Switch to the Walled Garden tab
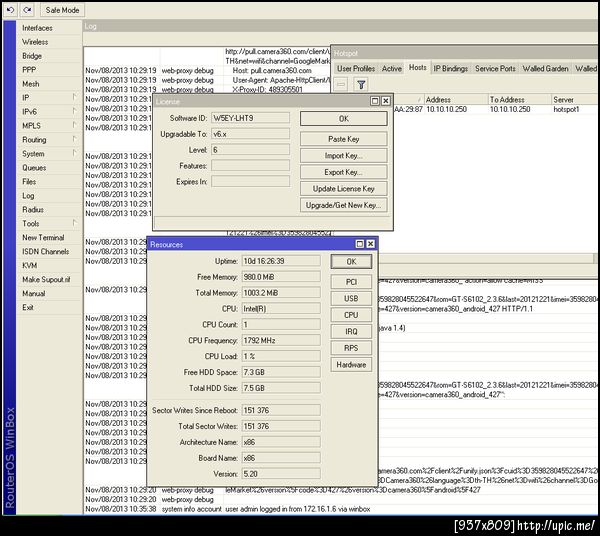Screen dimensions: 600x536 [545, 68]
